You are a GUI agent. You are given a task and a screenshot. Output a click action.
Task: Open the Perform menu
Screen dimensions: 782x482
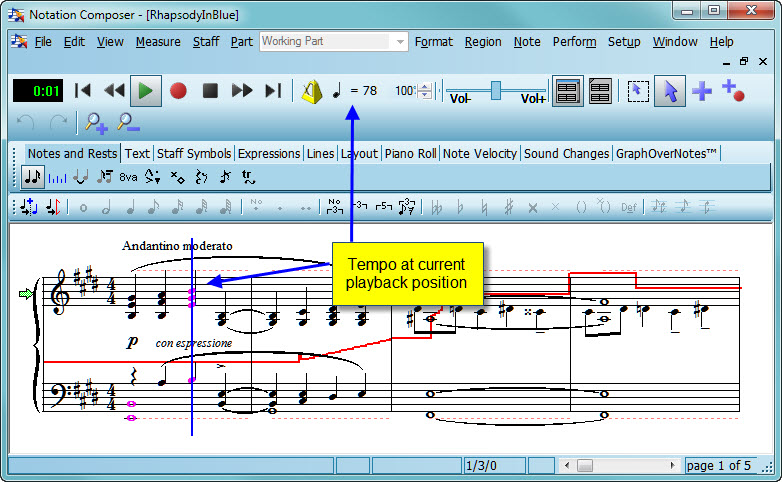tap(574, 42)
